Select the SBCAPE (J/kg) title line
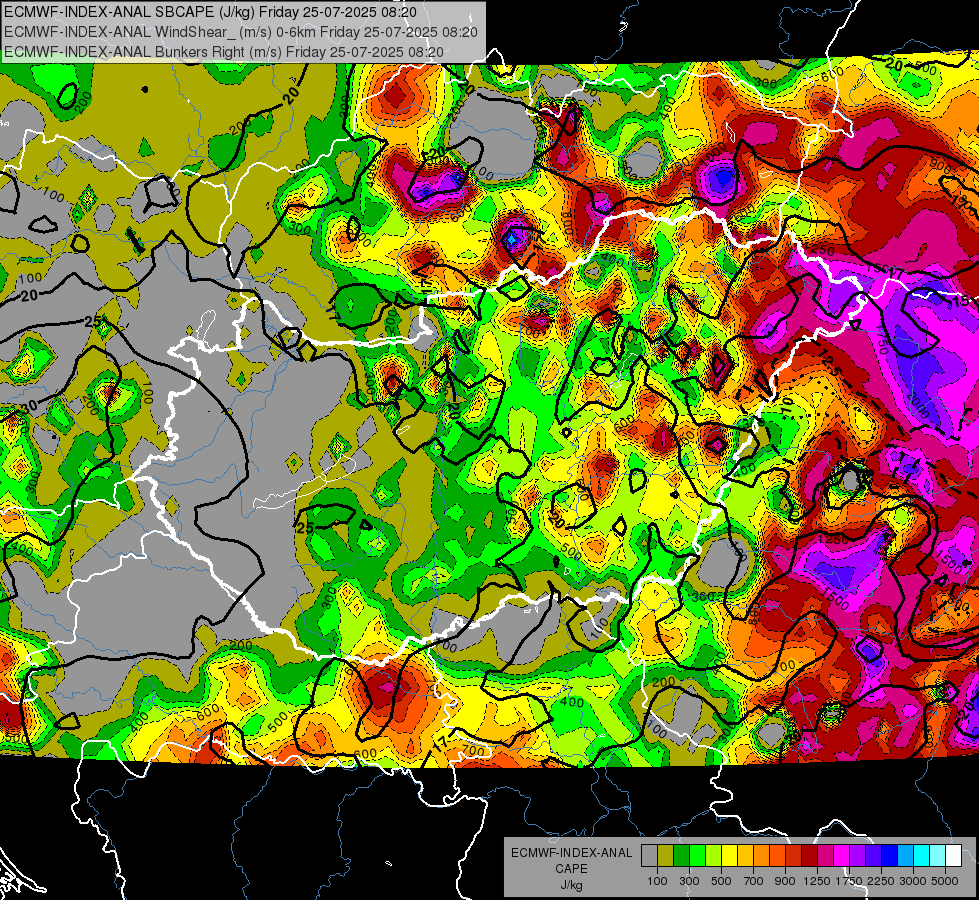The height and width of the screenshot is (900, 979). coord(210,12)
